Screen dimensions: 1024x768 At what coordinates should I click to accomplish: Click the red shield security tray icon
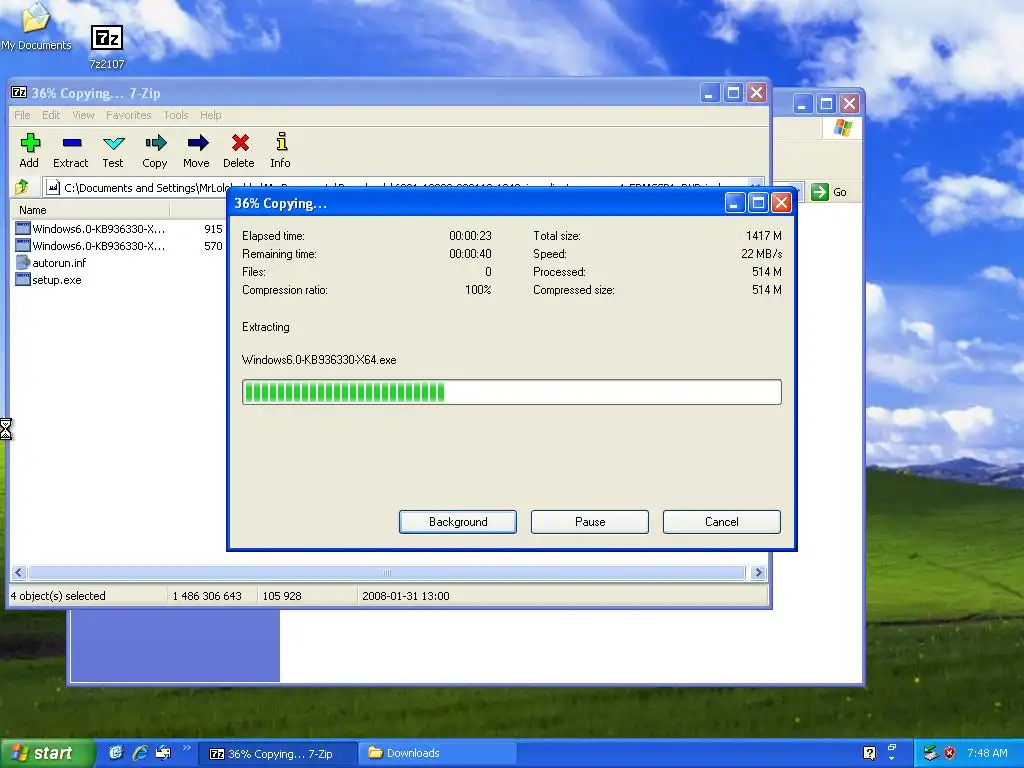tap(949, 753)
